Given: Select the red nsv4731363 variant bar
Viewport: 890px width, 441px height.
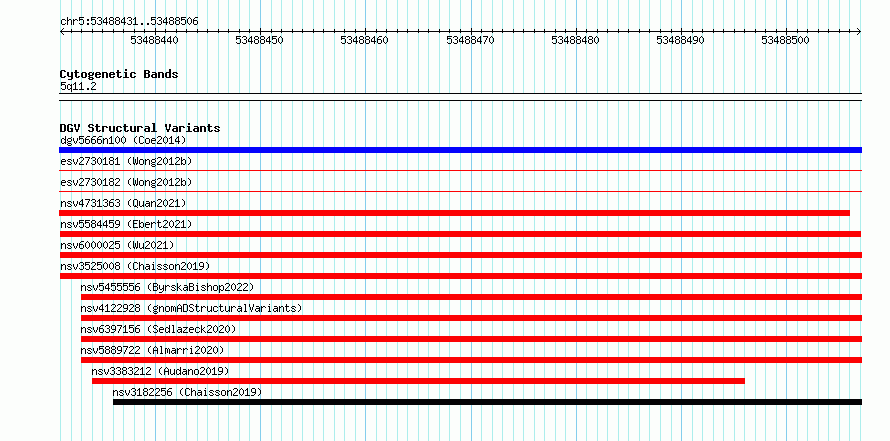Looking at the screenshot, I should tap(455, 213).
